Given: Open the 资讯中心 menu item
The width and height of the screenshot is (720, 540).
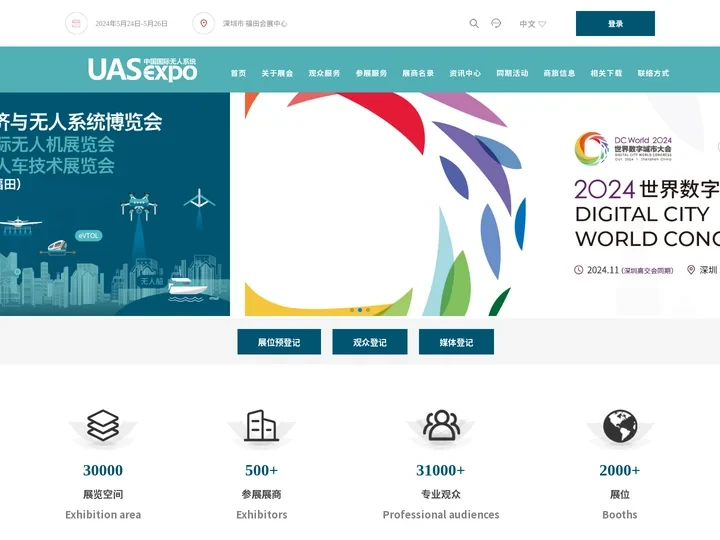Looking at the screenshot, I should pos(465,73).
